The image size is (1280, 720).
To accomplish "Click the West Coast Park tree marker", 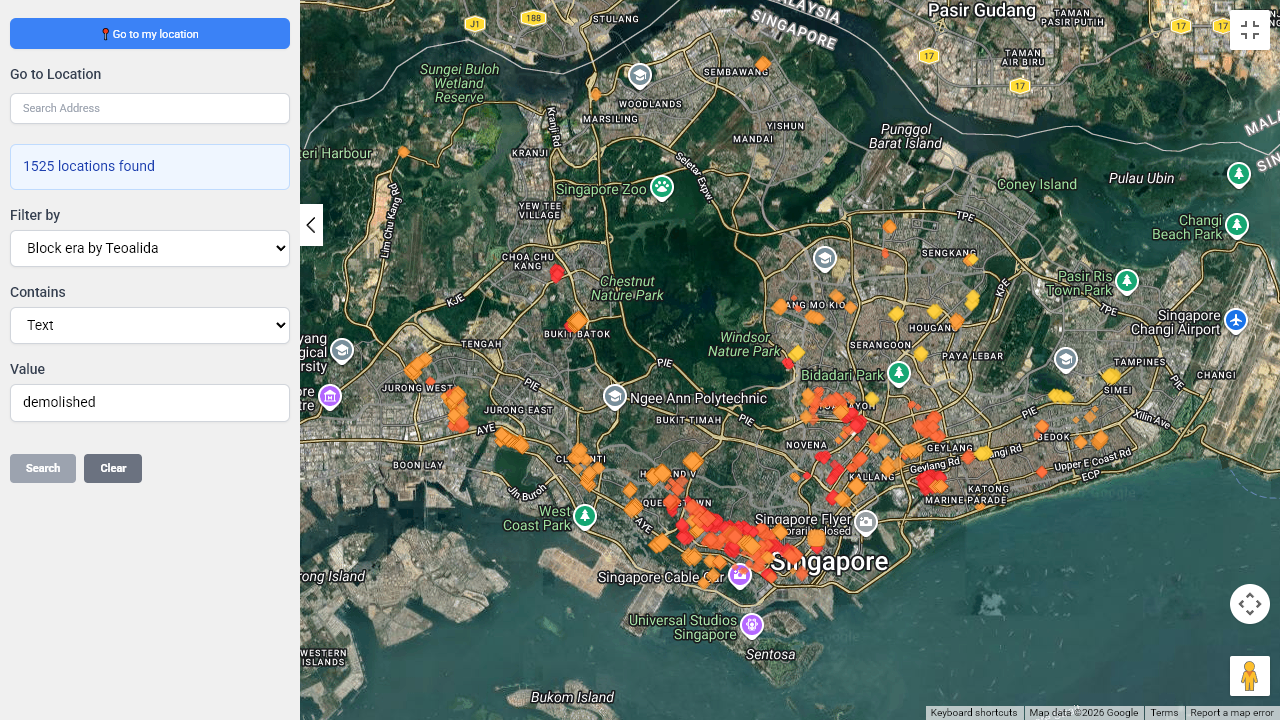I will pos(585,516).
